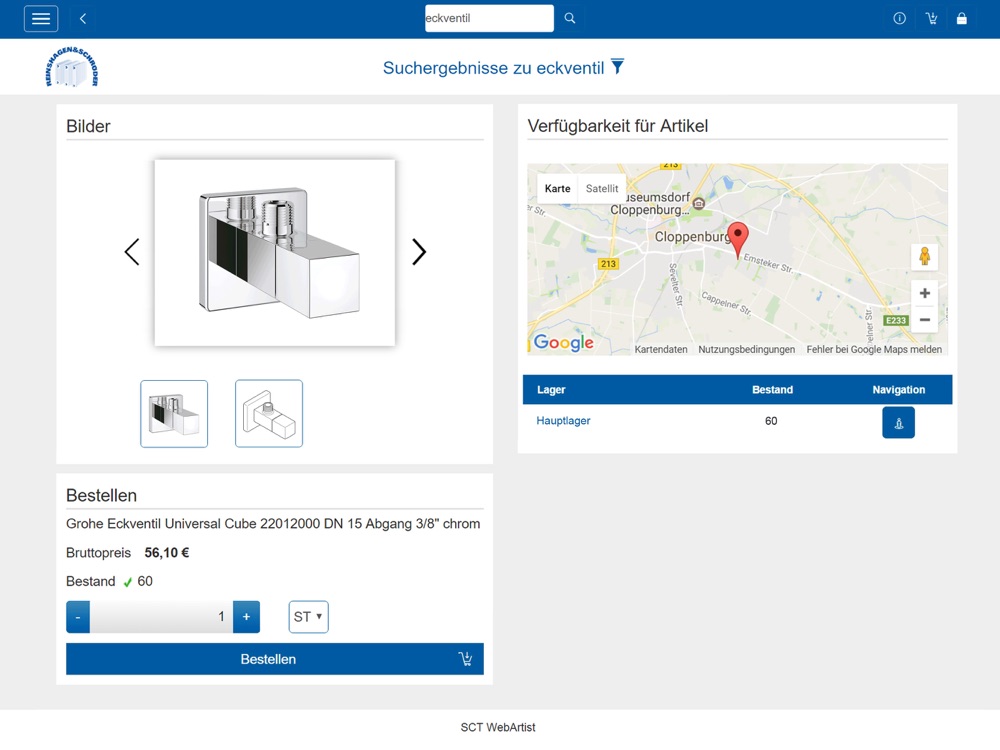Open the shopping cart in header
This screenshot has height=750, width=1000.
(931, 18)
